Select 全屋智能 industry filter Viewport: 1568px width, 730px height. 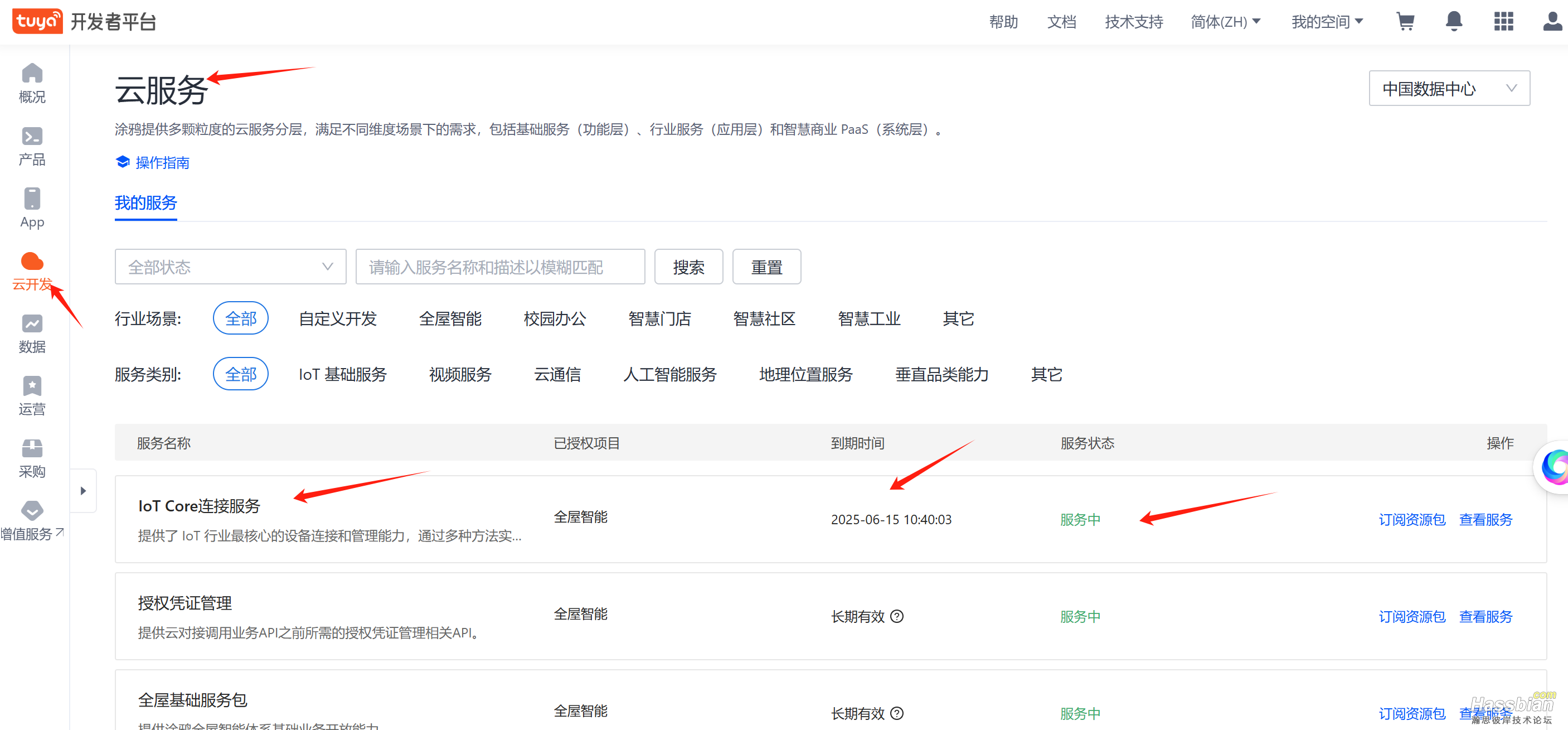coord(450,318)
